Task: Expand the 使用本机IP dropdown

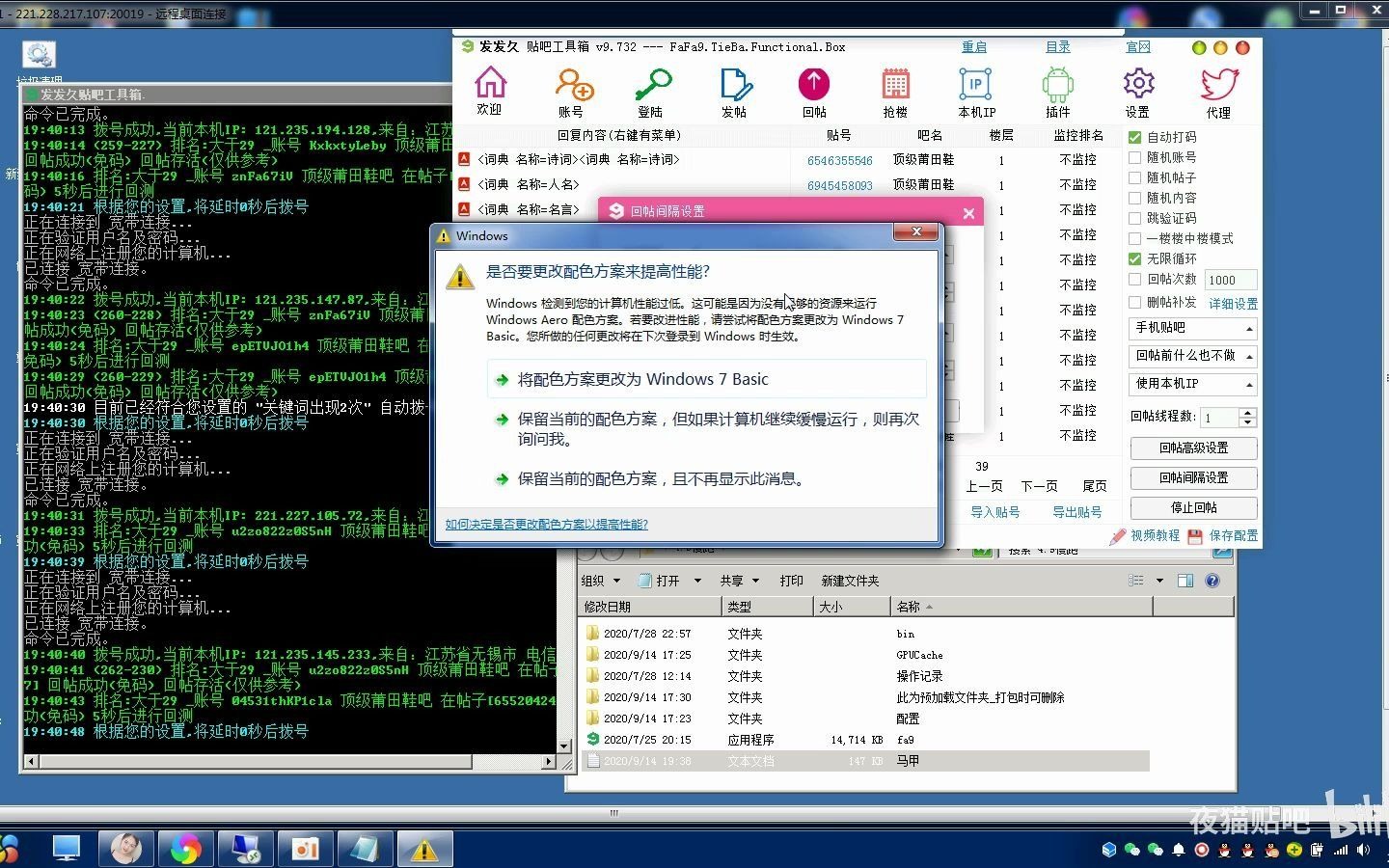Action: (1194, 384)
